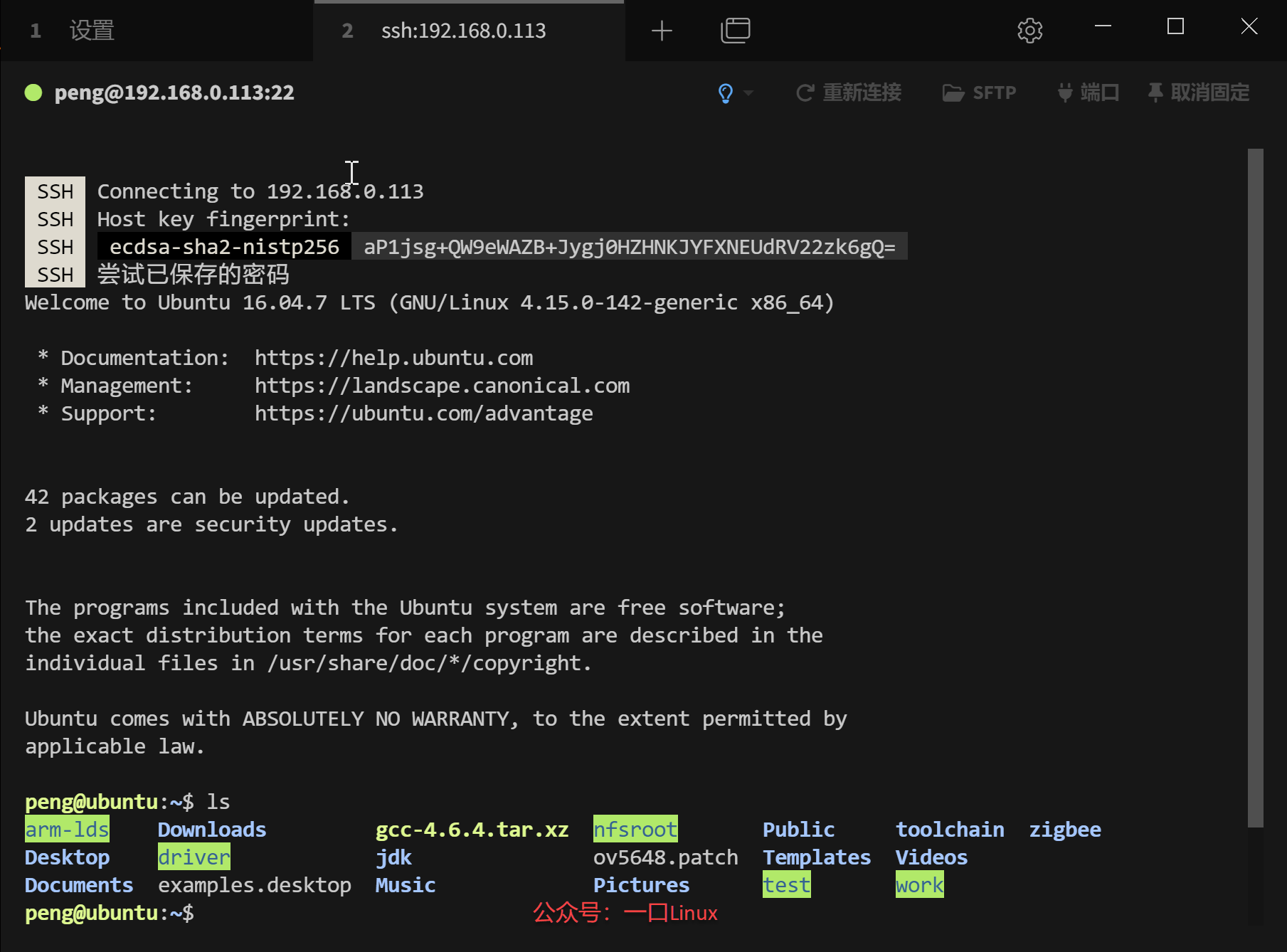
Task: Minimize the terminal window
Action: [1103, 26]
